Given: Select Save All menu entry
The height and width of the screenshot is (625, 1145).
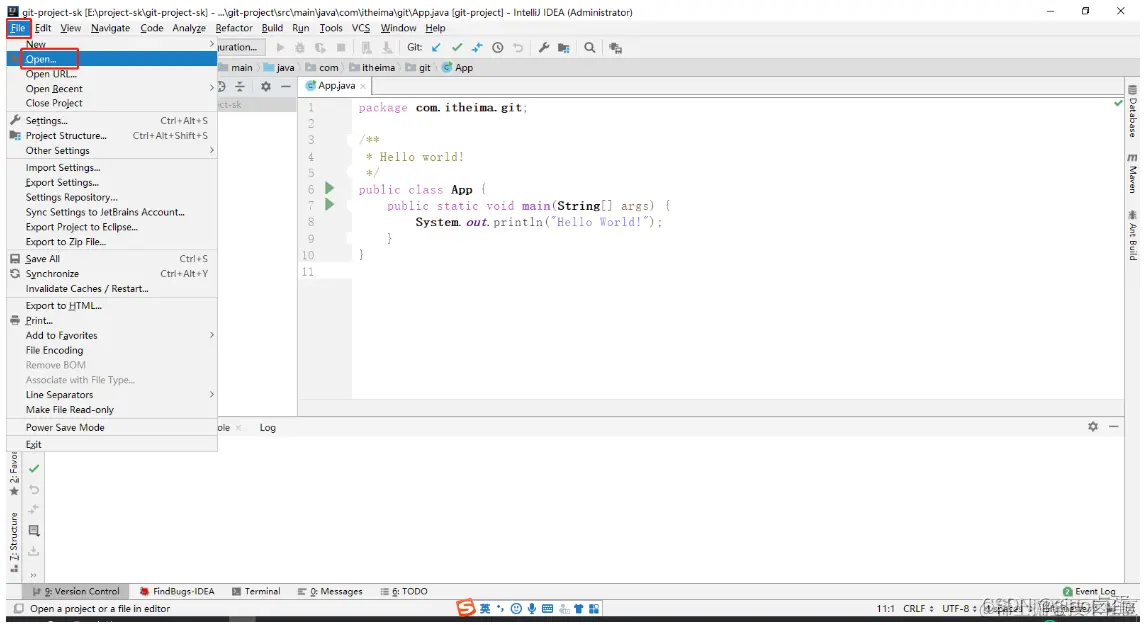Looking at the screenshot, I should (112, 258).
